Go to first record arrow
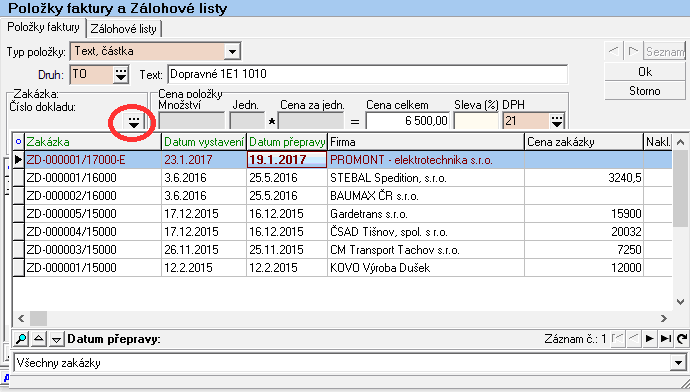This screenshot has height=392, width=690. pos(618,338)
